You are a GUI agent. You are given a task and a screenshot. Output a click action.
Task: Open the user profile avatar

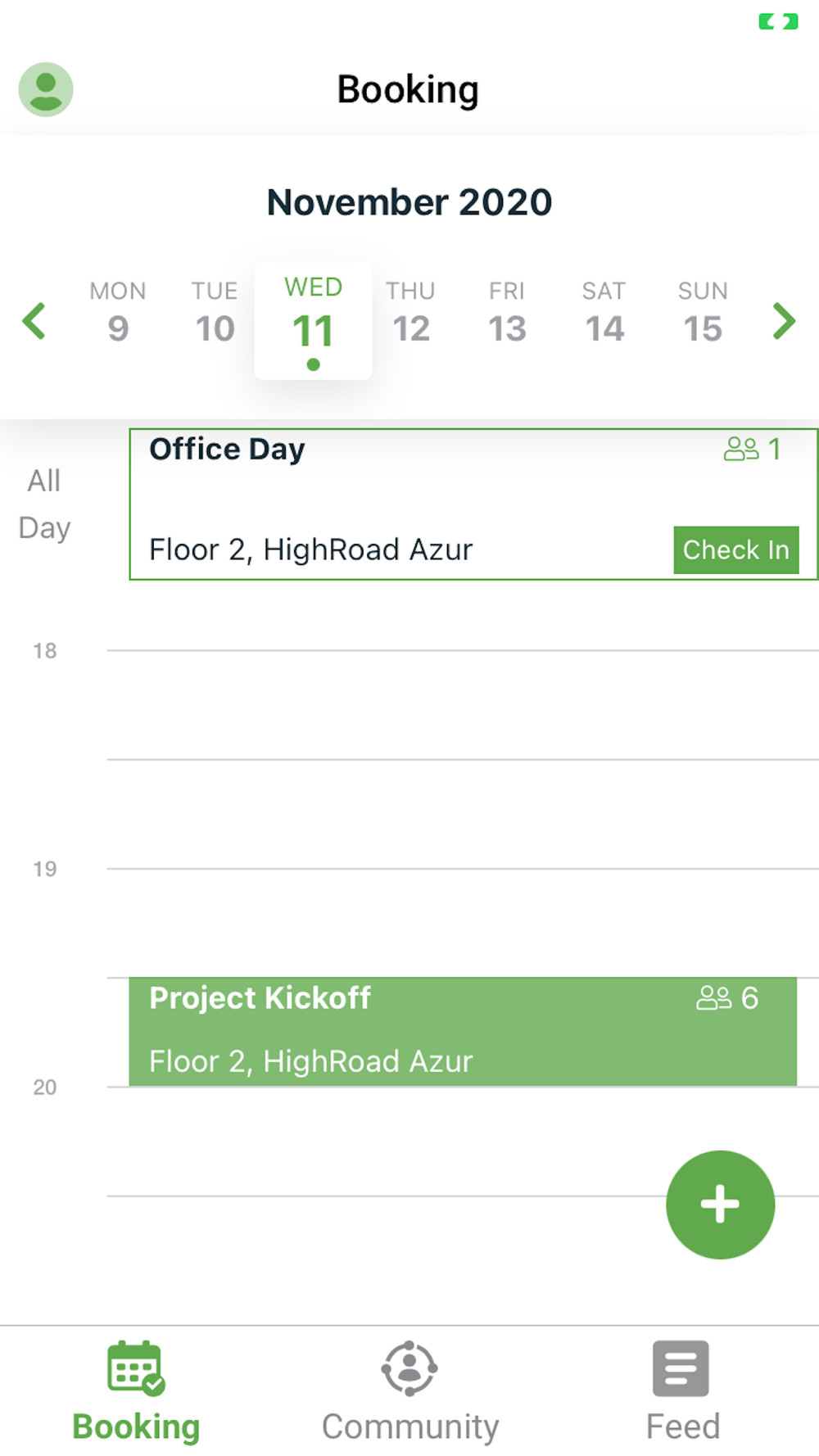pyautogui.click(x=46, y=89)
